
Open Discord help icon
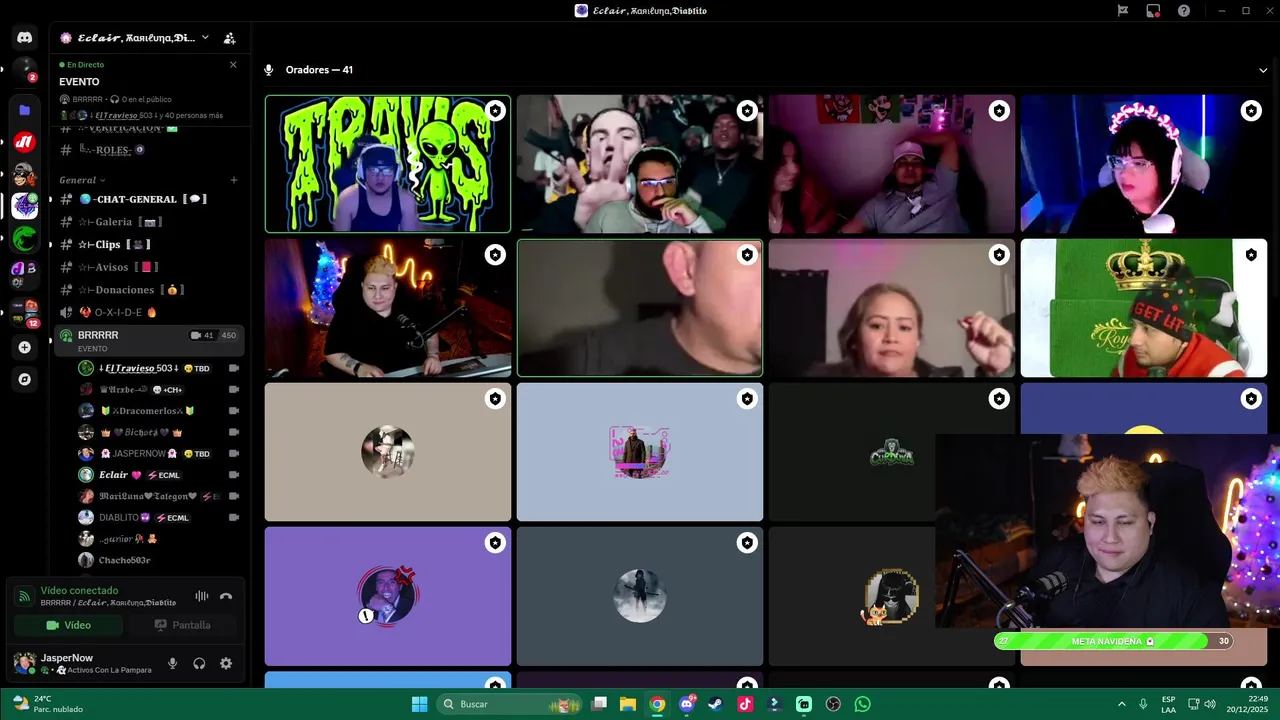coord(1184,11)
